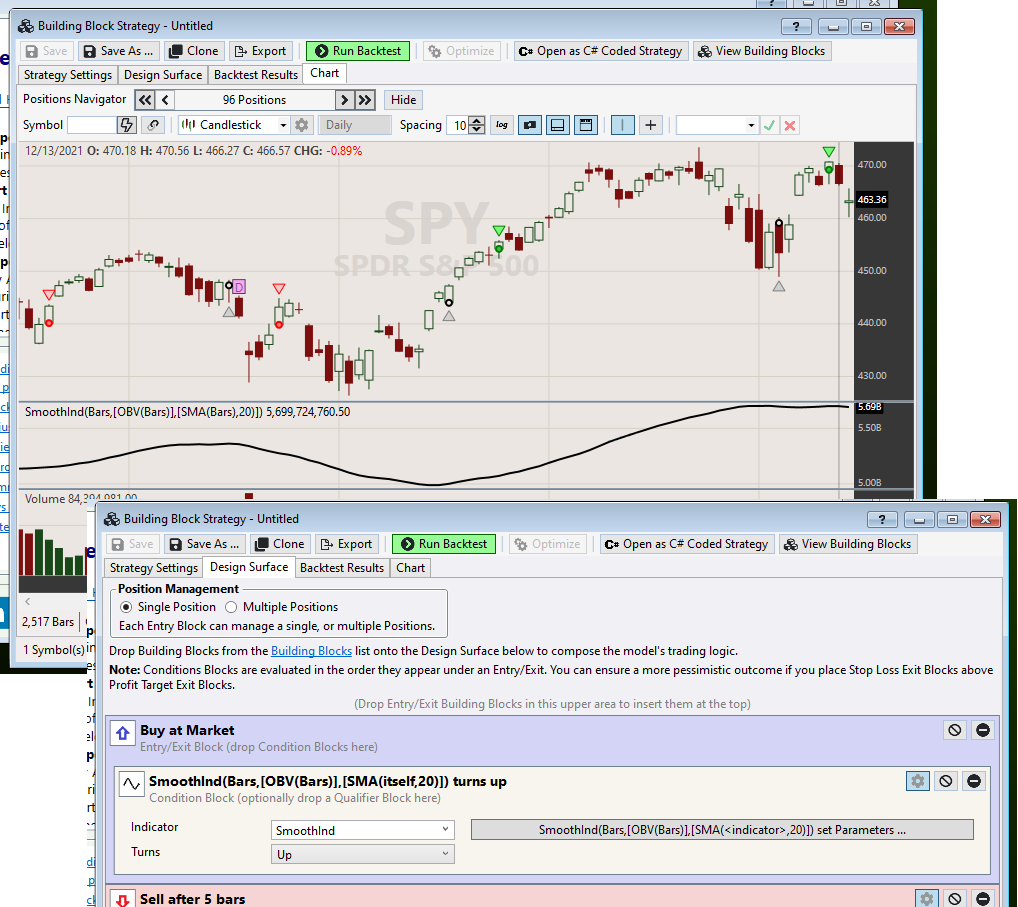Toggle the crosshair cursor
The image size is (1018, 907).
pos(651,125)
